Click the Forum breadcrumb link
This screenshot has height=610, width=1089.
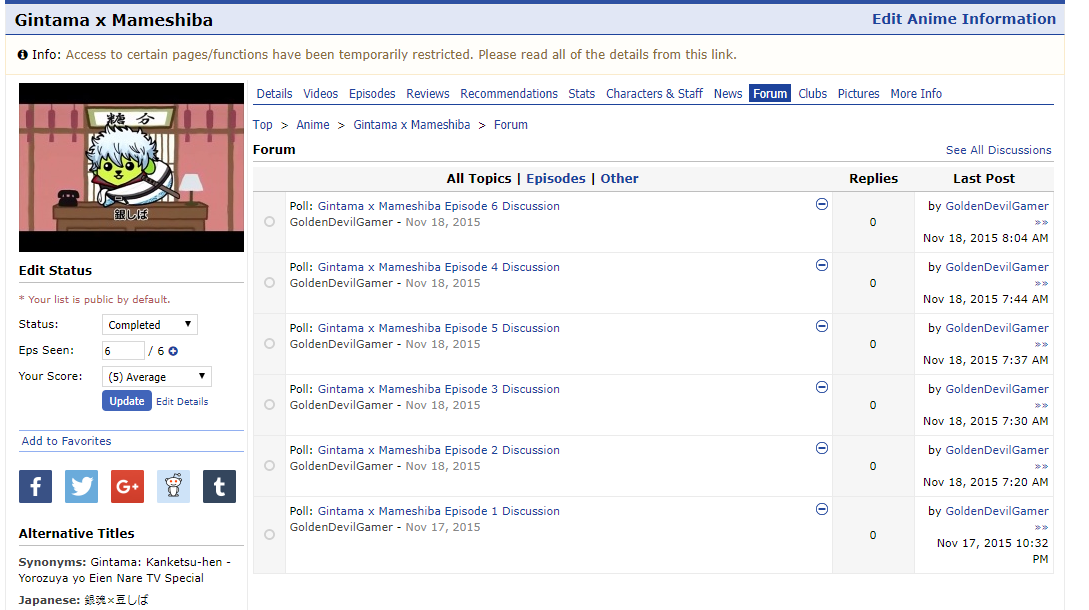coord(511,125)
